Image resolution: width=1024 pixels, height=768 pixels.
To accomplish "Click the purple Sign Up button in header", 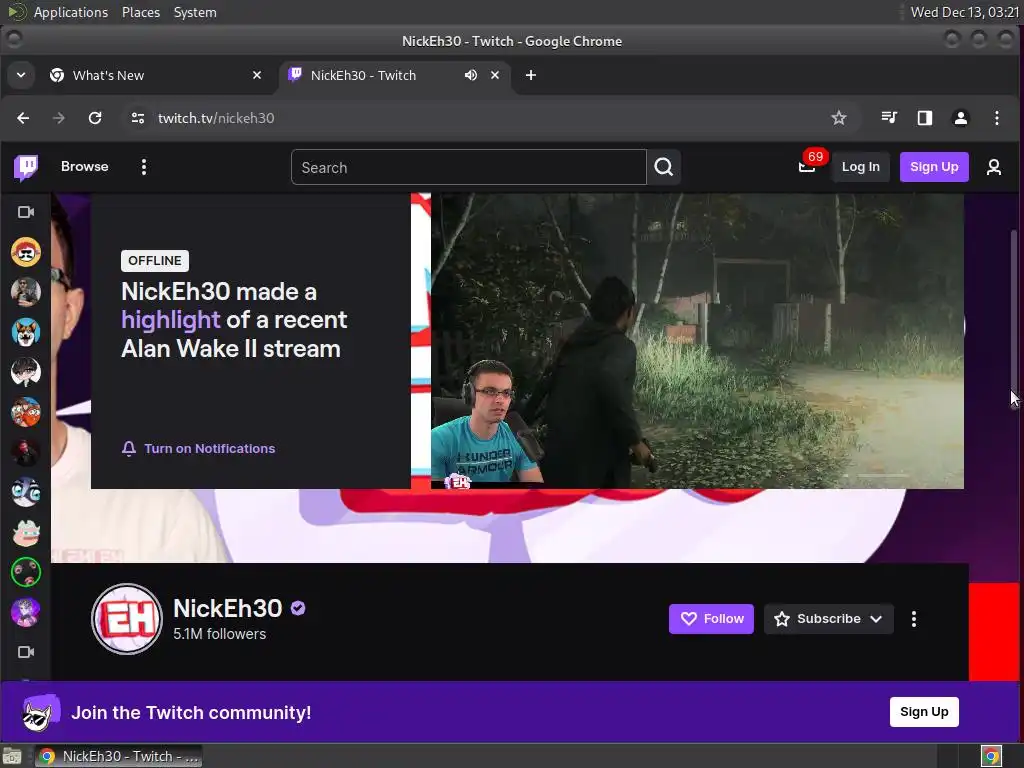I will [934, 167].
